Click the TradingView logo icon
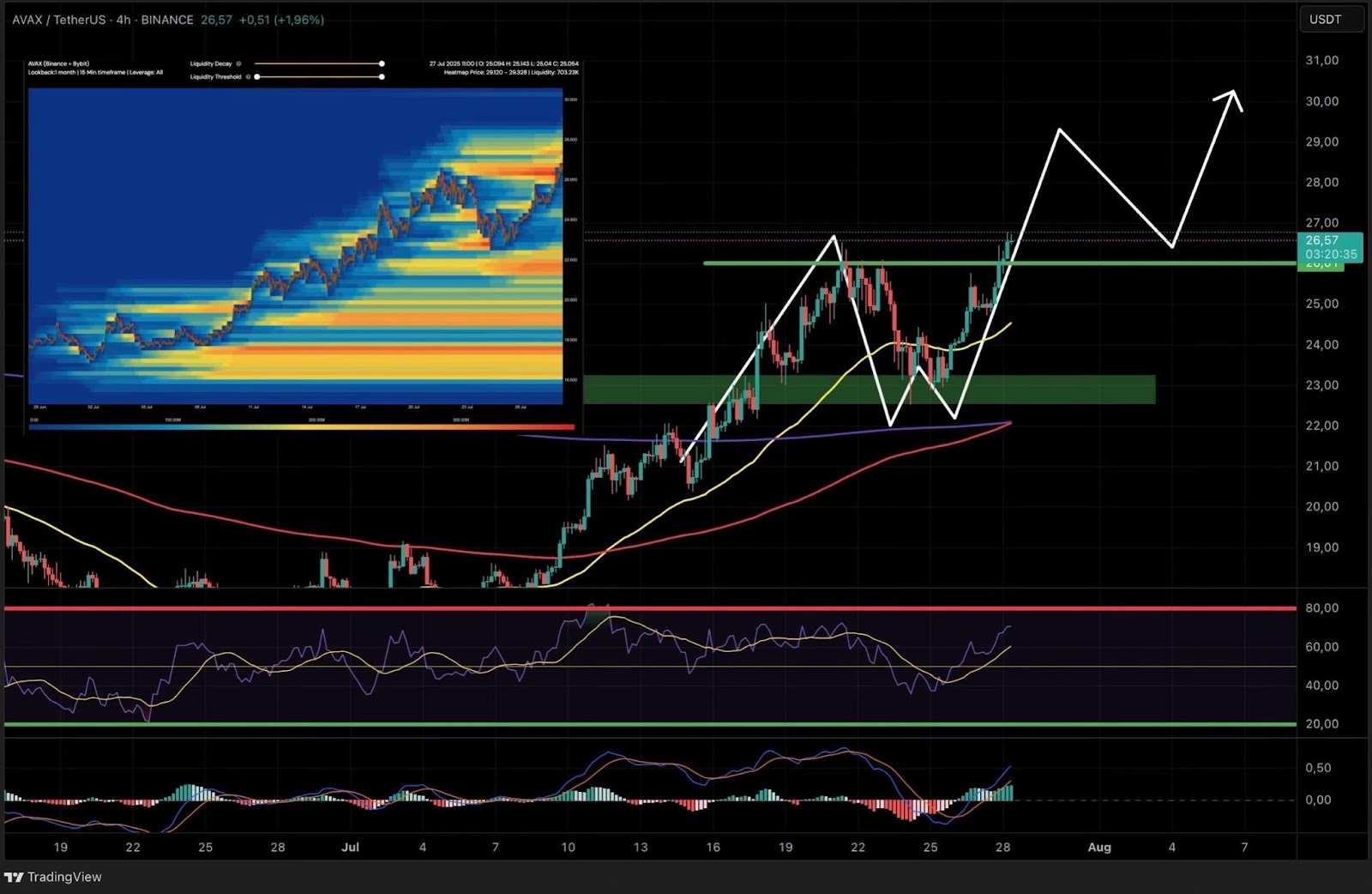Viewport: 1372px width, 894px height. click(x=14, y=877)
